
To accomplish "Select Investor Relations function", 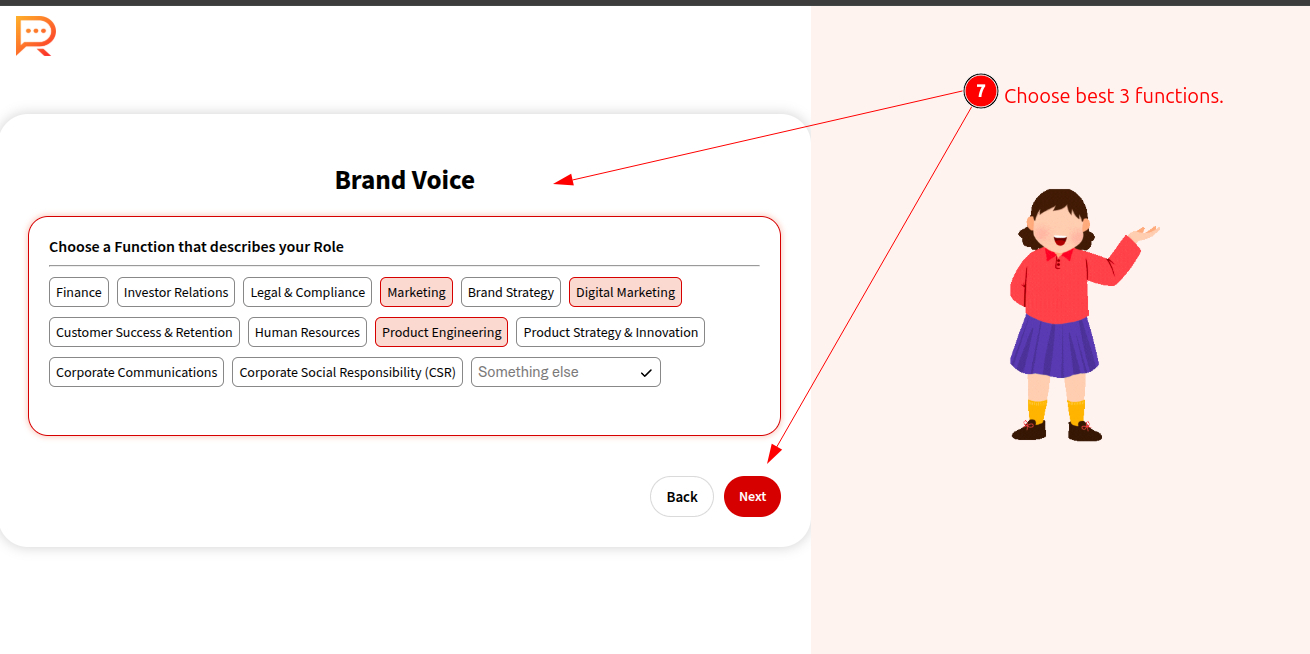I will [x=176, y=292].
